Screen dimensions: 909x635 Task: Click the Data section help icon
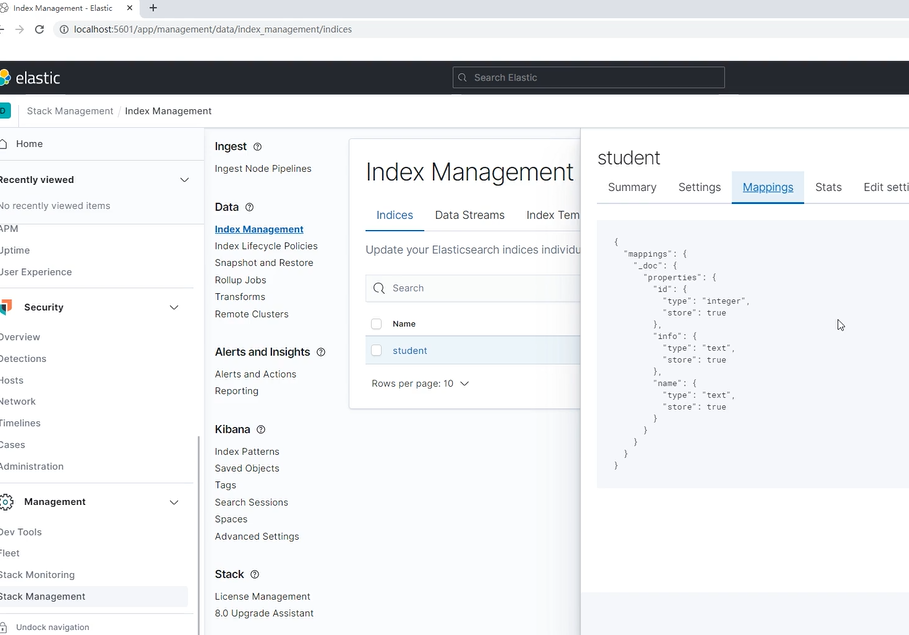[x=249, y=207]
